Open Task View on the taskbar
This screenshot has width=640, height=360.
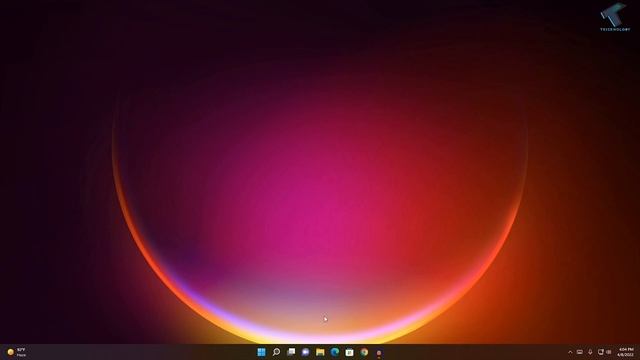[291, 352]
